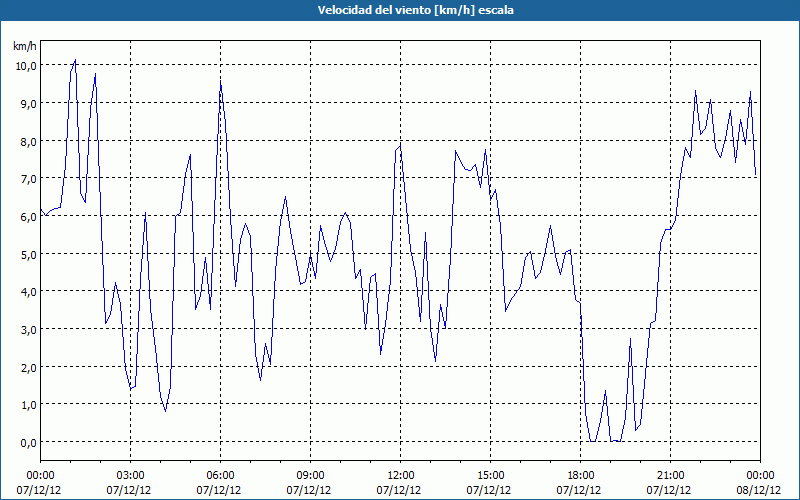This screenshot has width=800, height=500.
Task: Click the 10,0 y-axis value
Action: click(26, 66)
